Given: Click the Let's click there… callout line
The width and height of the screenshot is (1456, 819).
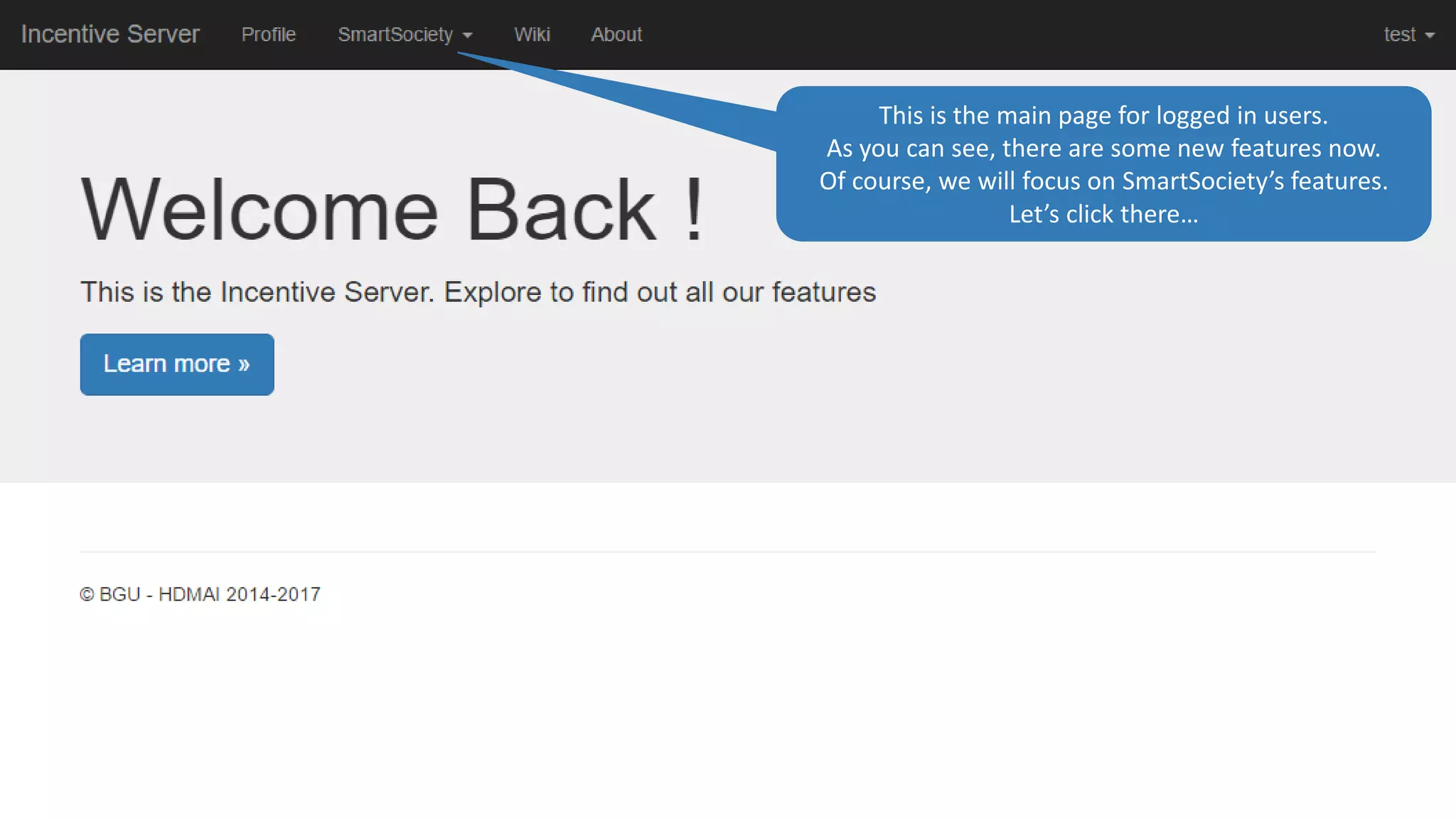Looking at the screenshot, I should [x=1103, y=214].
